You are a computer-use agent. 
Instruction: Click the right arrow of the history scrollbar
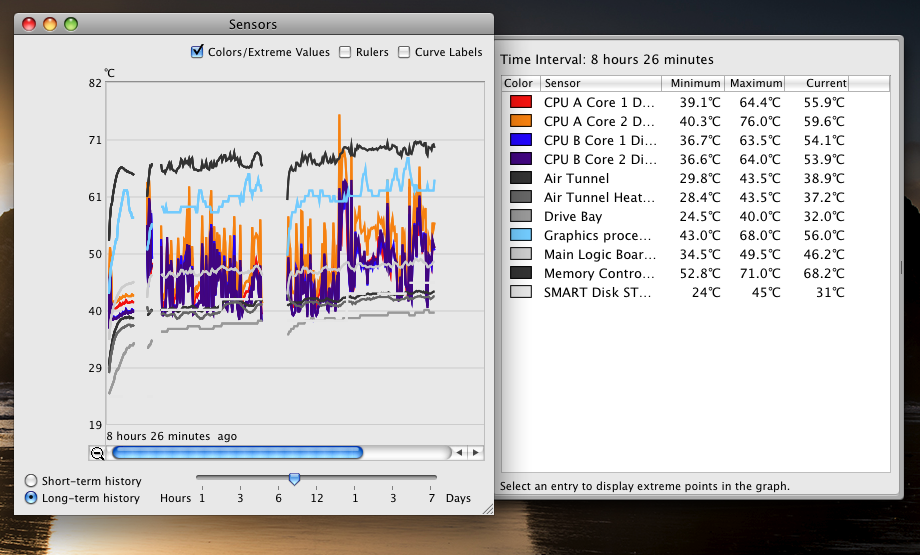476,452
